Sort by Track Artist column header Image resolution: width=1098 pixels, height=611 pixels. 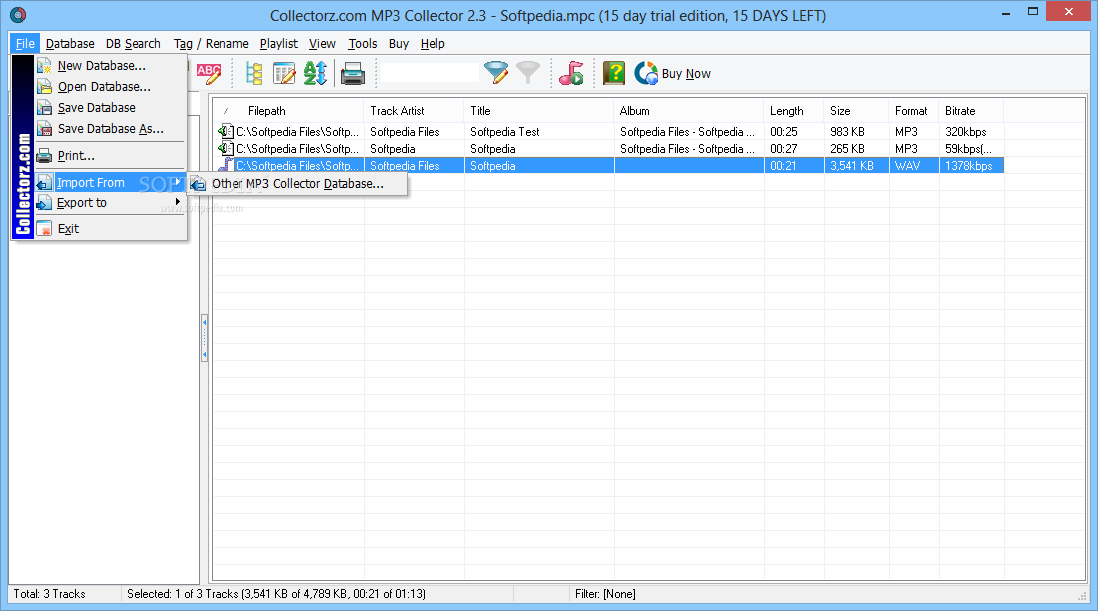[x=414, y=111]
